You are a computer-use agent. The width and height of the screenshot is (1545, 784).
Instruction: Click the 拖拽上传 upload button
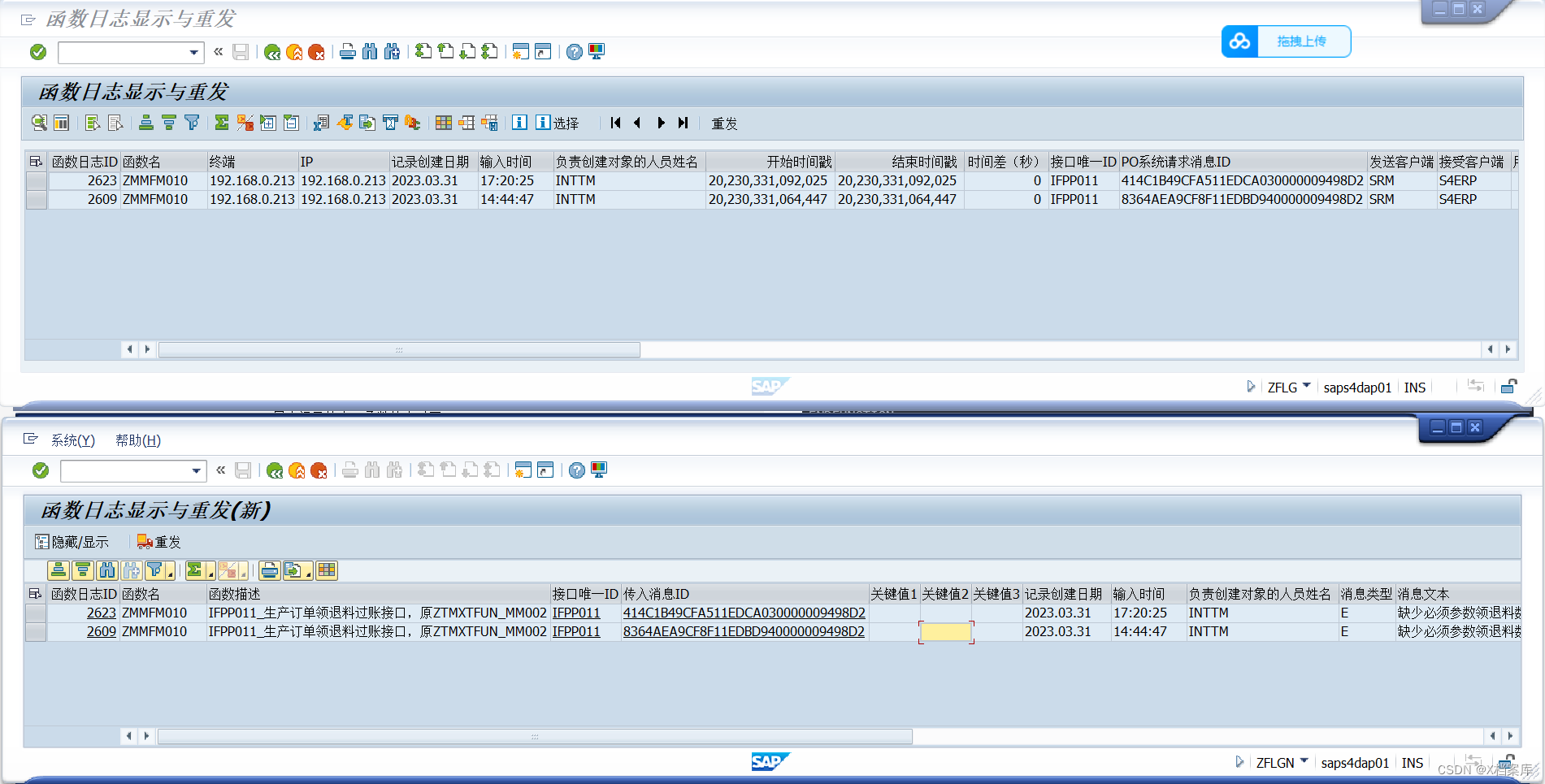click(1286, 41)
